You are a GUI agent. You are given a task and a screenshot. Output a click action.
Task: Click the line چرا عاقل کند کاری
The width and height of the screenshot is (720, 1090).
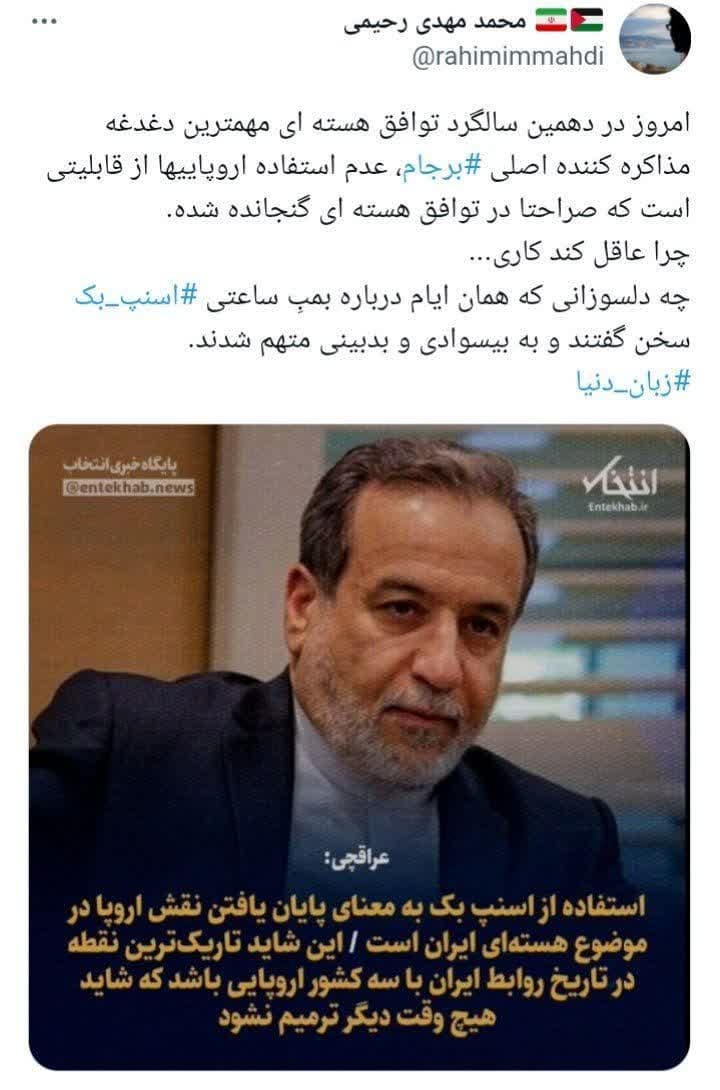580,254
